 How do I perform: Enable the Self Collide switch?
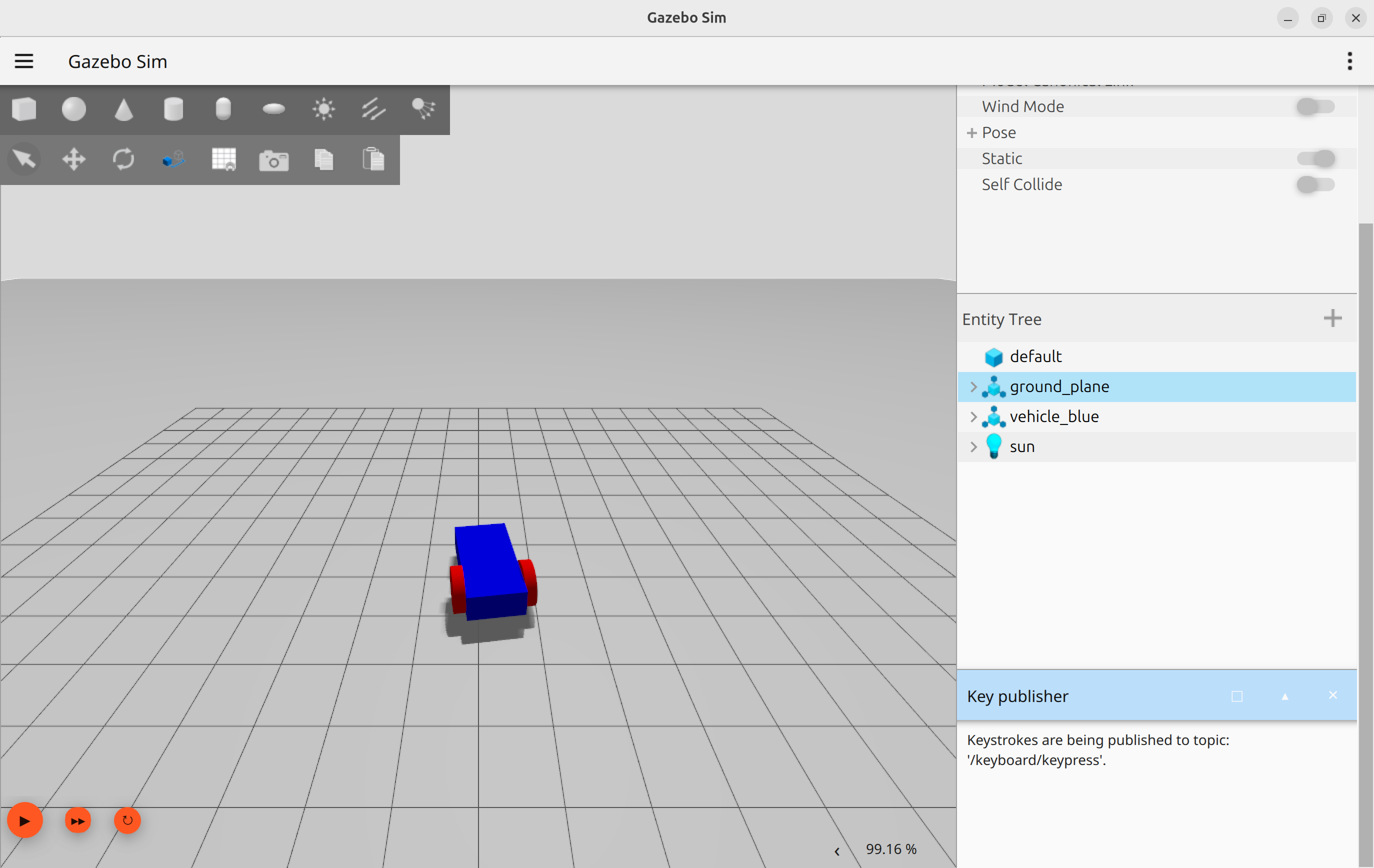click(1315, 185)
